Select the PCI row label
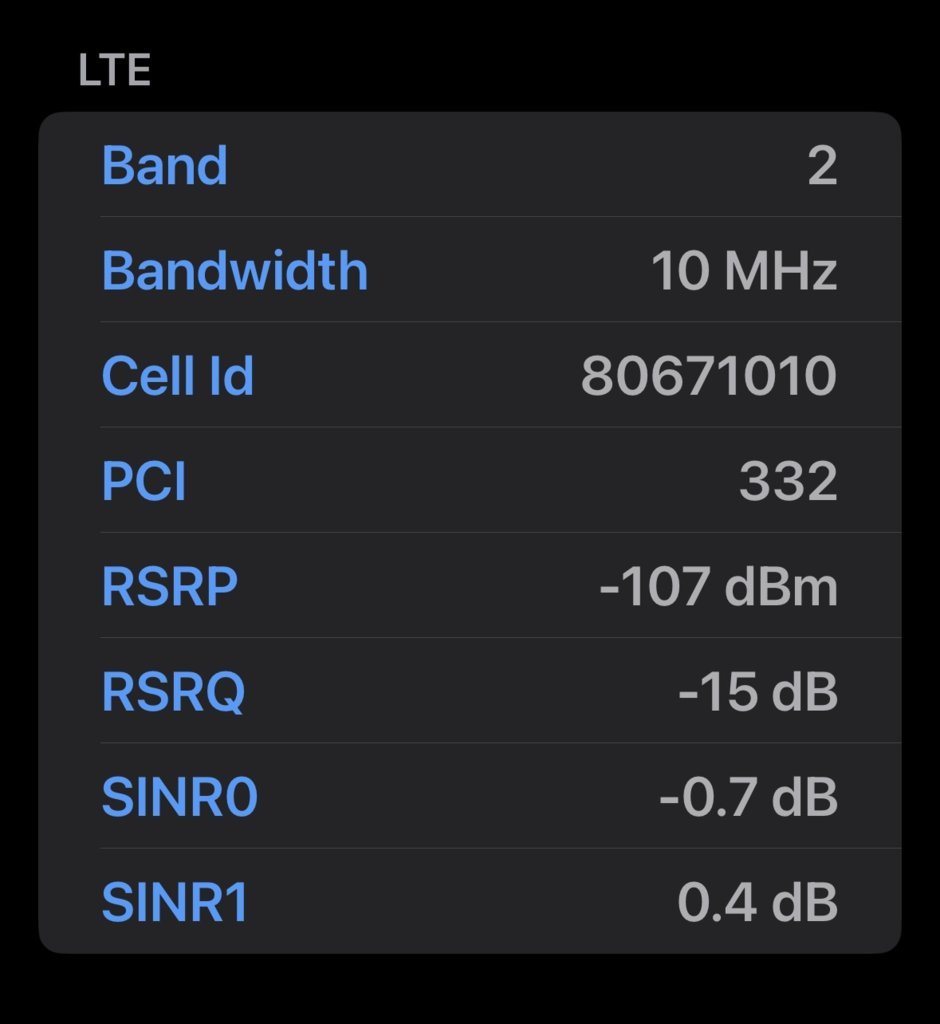The image size is (940, 1024). click(144, 481)
